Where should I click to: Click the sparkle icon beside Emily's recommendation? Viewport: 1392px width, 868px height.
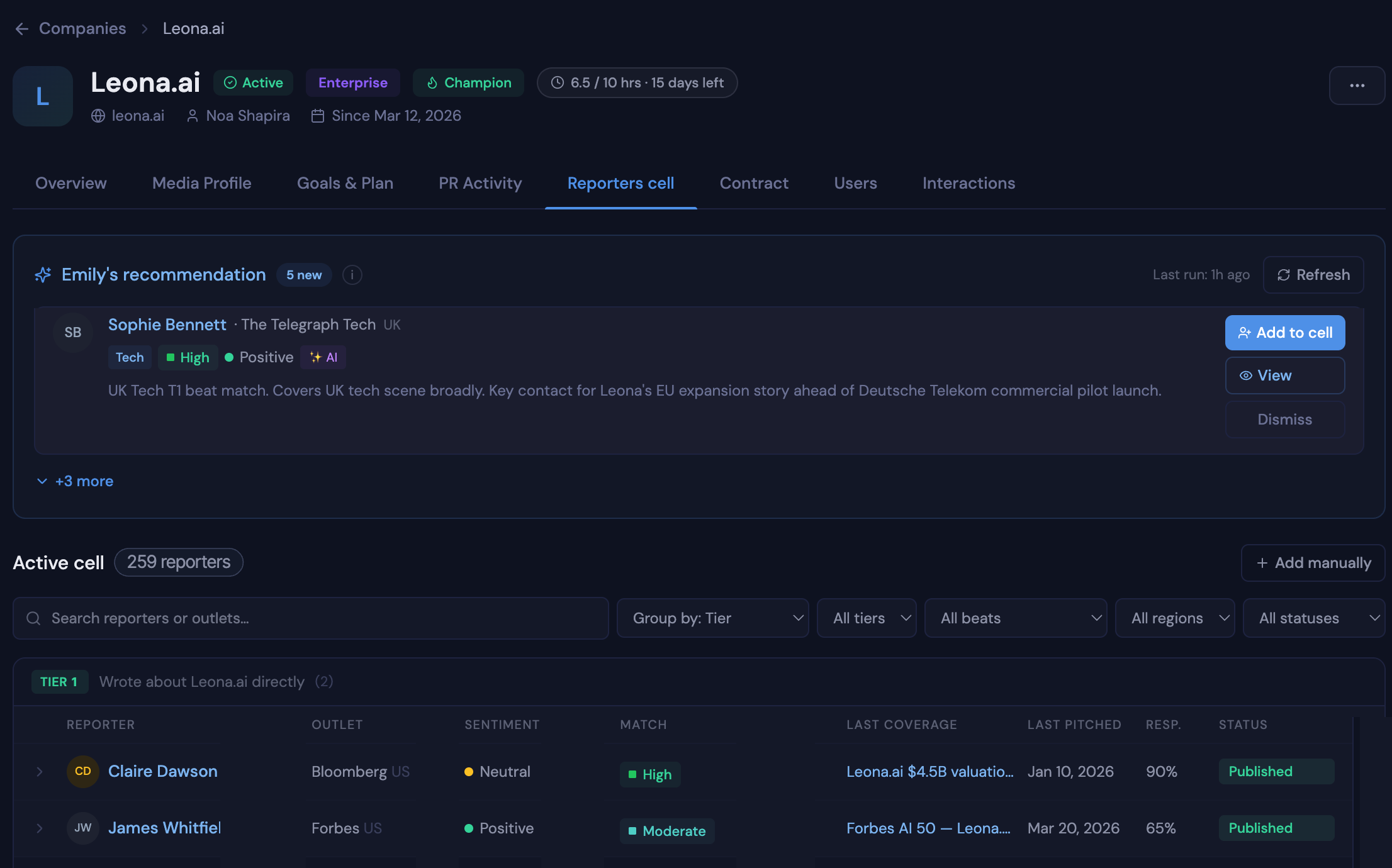tap(43, 275)
